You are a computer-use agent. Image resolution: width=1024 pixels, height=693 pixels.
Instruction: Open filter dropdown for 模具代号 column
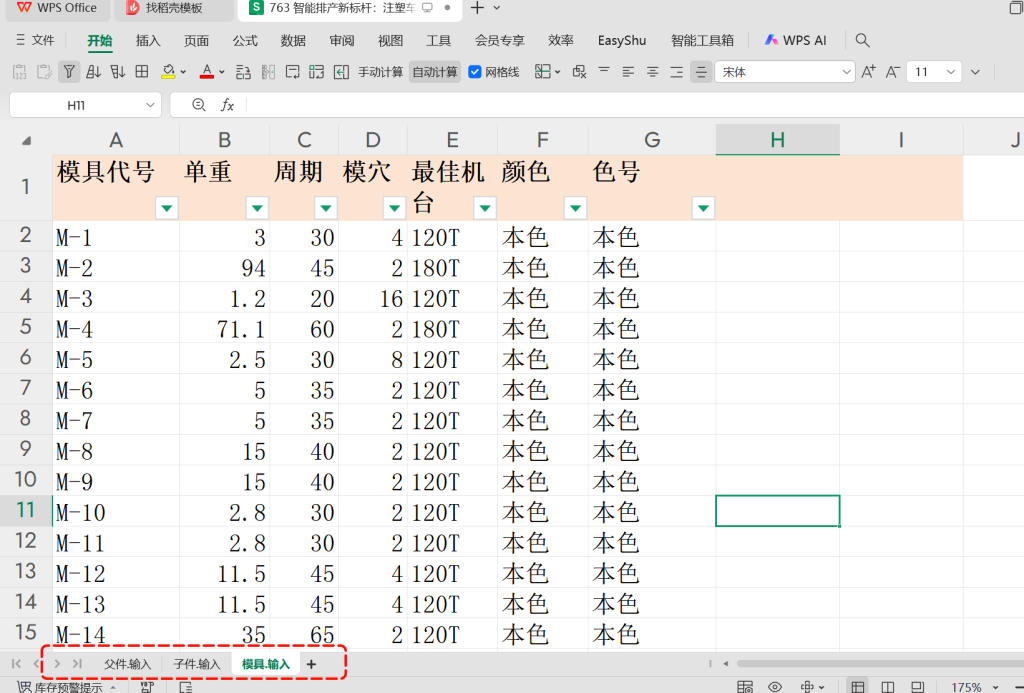(x=167, y=208)
